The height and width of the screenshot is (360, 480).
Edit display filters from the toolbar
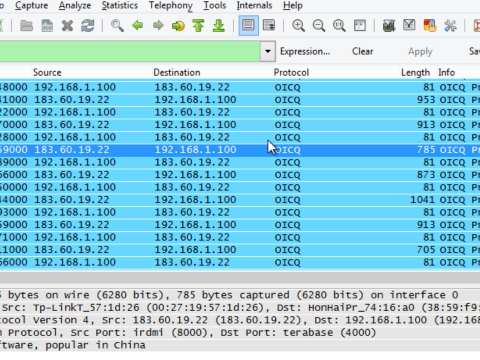tap(409, 26)
